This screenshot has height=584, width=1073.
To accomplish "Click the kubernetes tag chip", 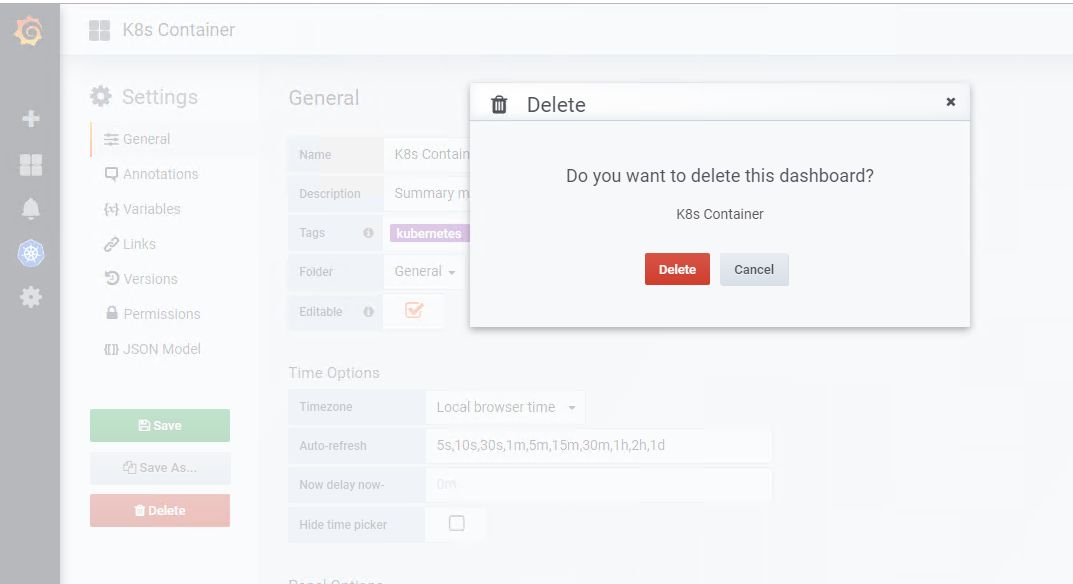I will [429, 233].
